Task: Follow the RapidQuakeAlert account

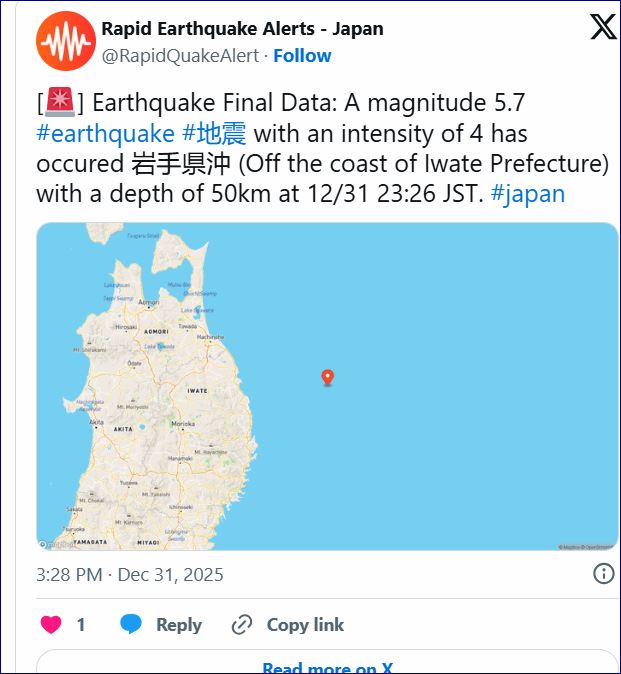Action: click(x=302, y=56)
